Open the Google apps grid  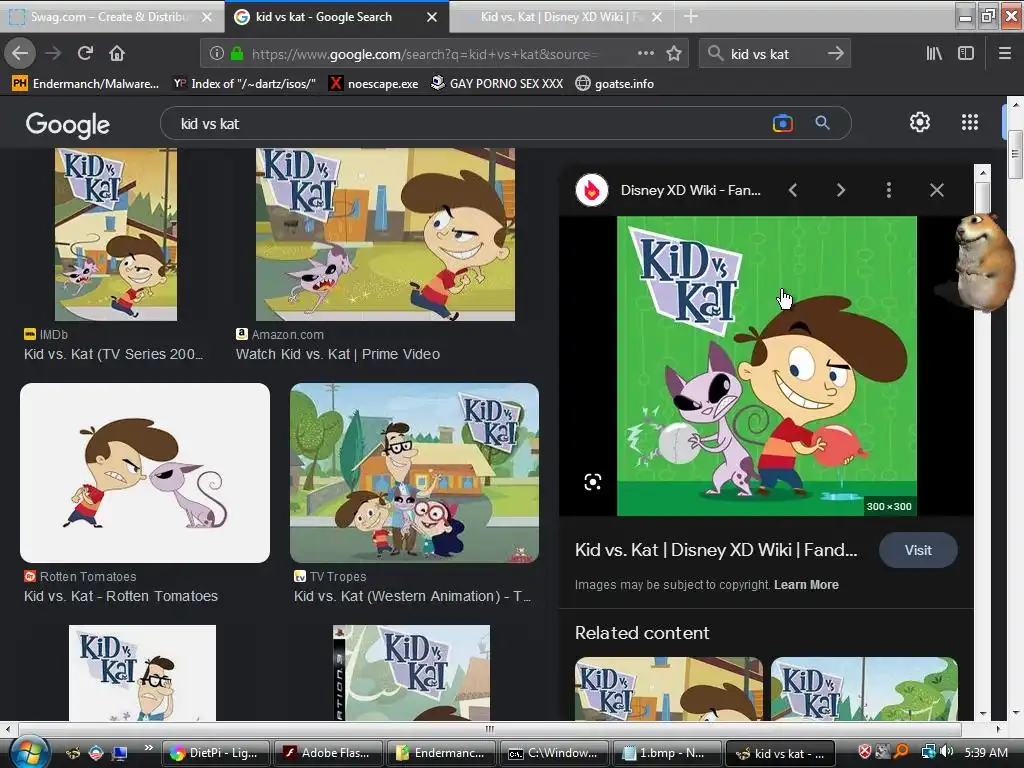tap(970, 122)
